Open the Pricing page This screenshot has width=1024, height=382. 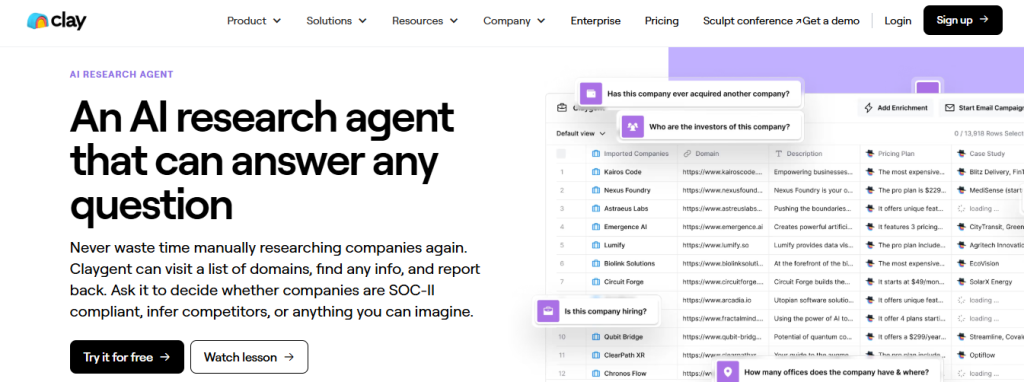(662, 21)
